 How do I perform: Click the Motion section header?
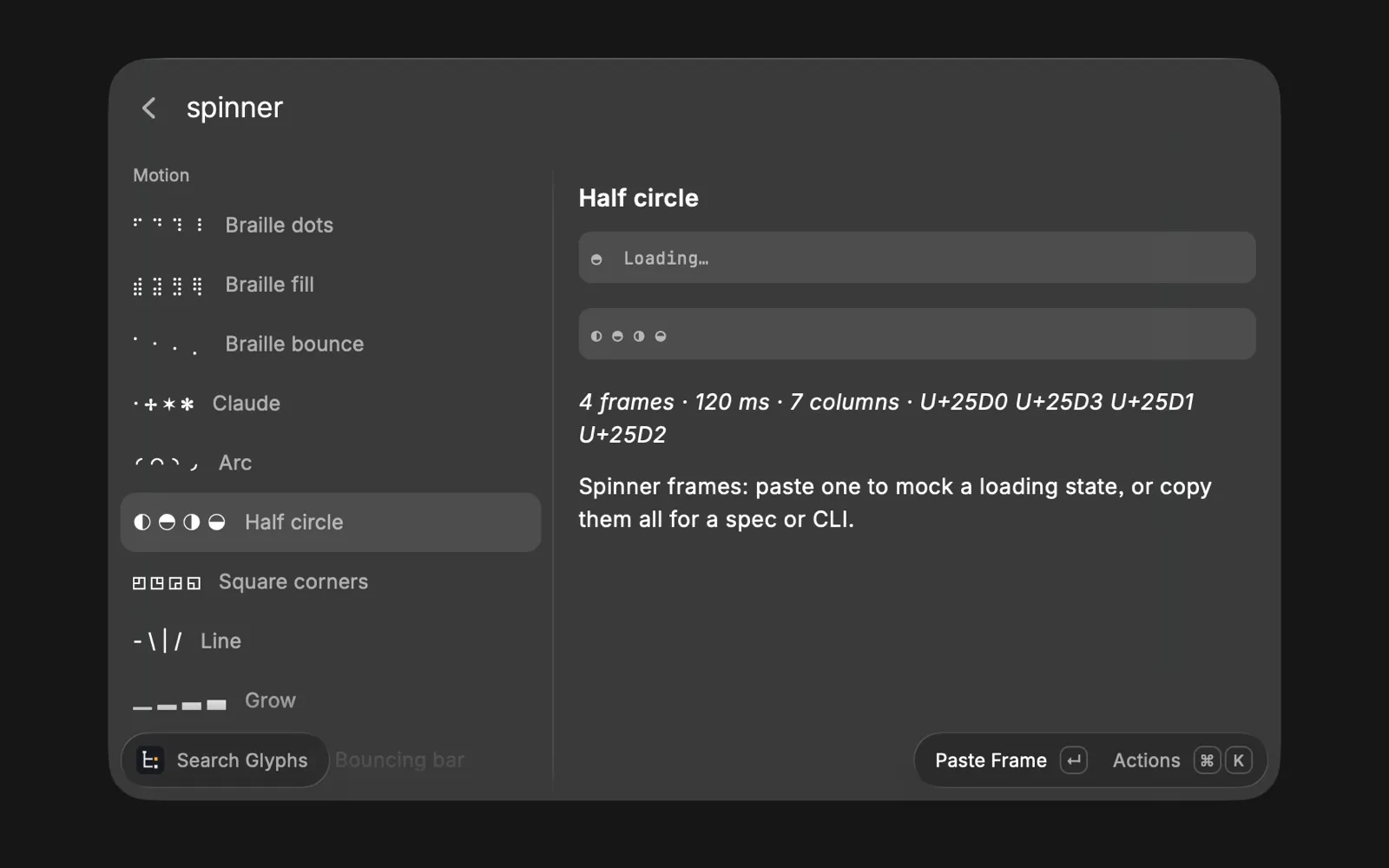pos(161,175)
